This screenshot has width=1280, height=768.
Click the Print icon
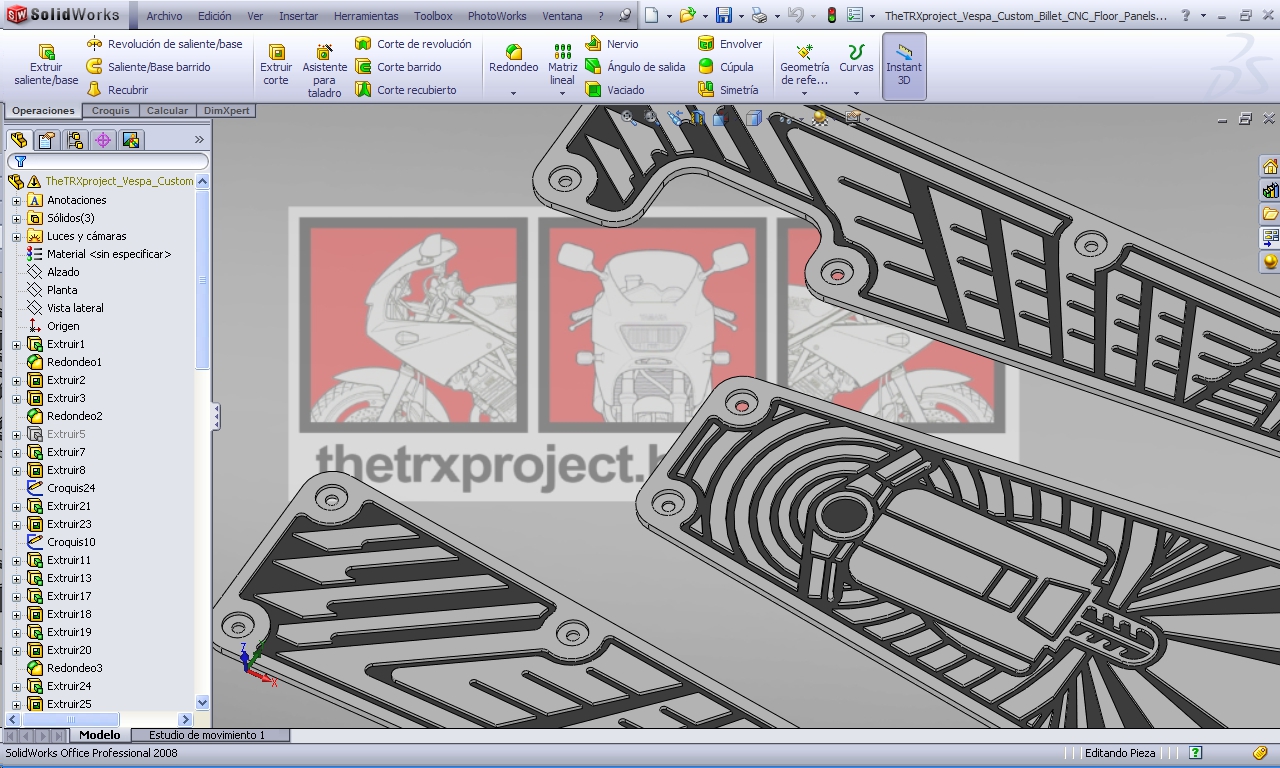(x=759, y=16)
